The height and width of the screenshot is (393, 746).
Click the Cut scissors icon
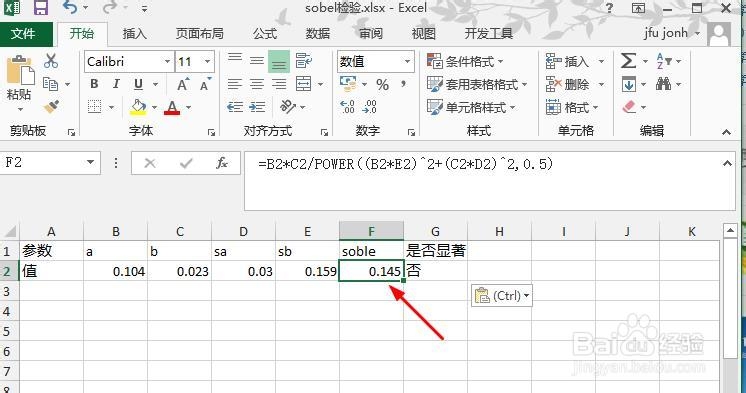51,61
